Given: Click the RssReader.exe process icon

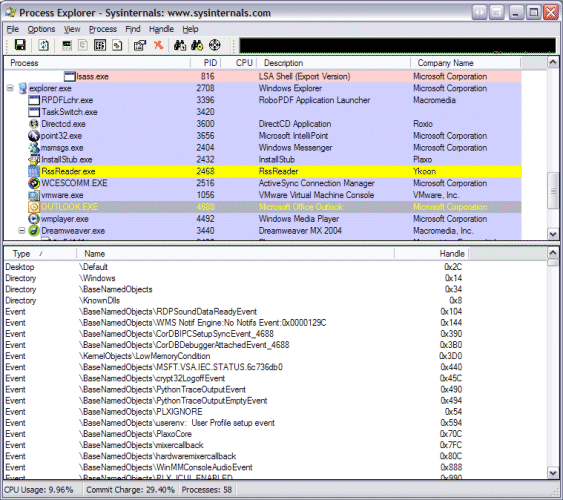Looking at the screenshot, I should (34, 171).
